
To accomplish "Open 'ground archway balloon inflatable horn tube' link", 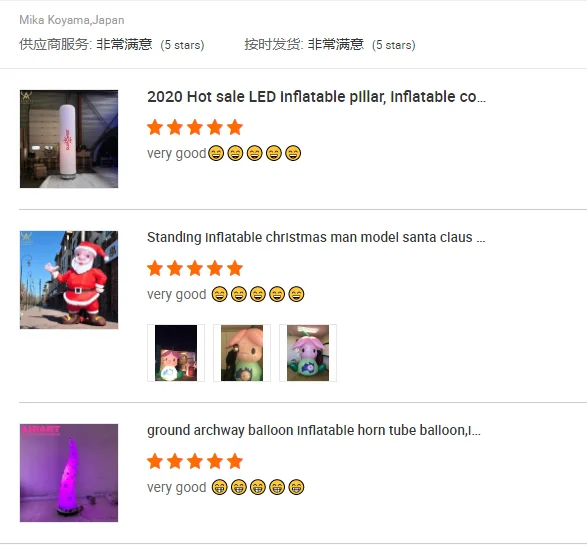I will click(314, 430).
